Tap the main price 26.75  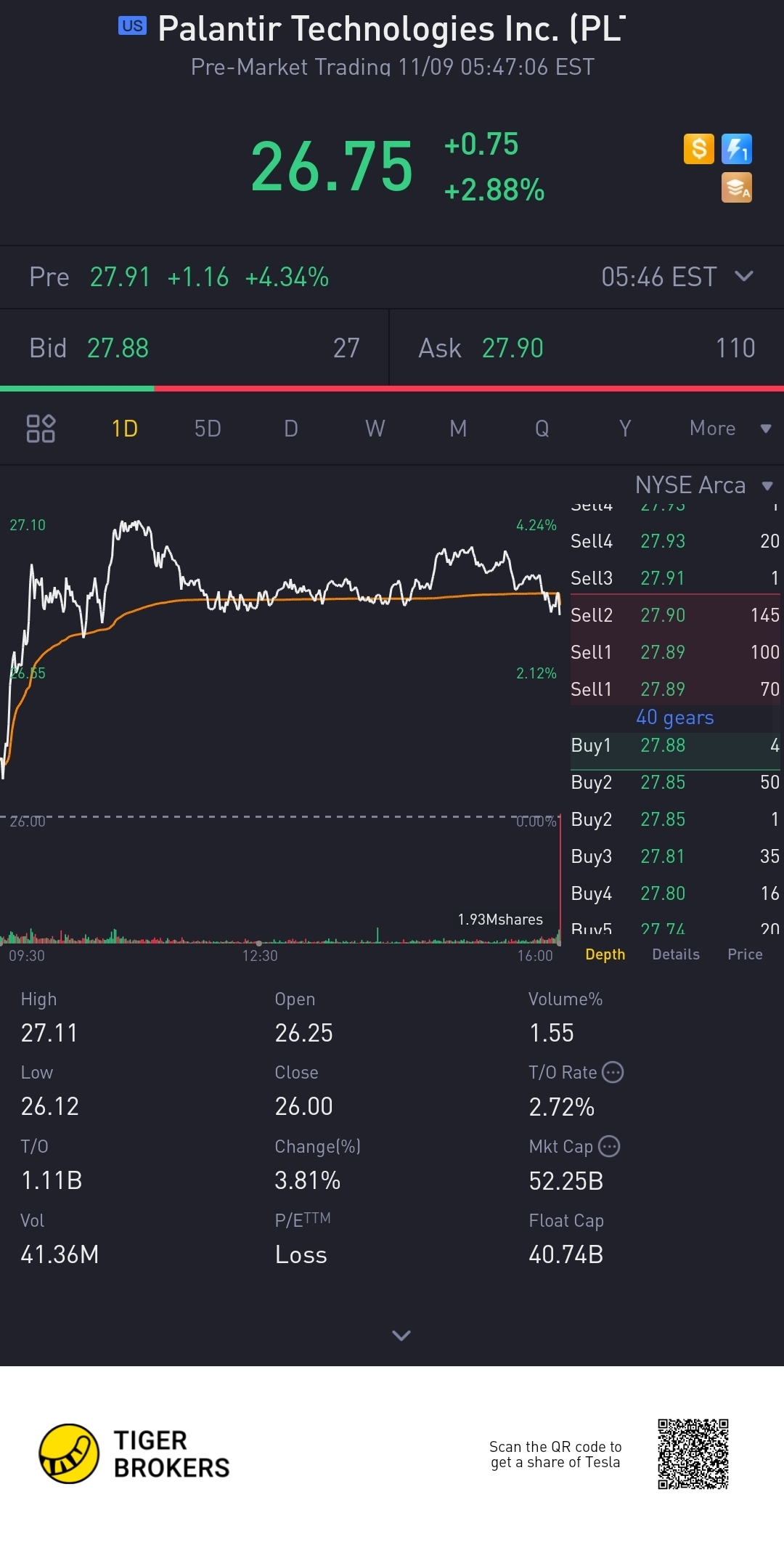[332, 167]
